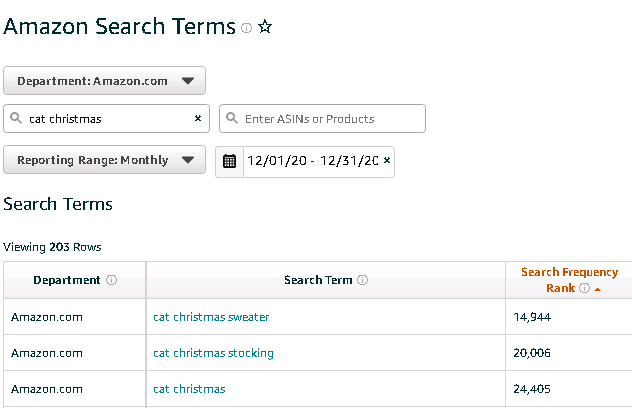Click the info icon beside Amazon Search Terms title
The height and width of the screenshot is (408, 632).
(x=246, y=28)
